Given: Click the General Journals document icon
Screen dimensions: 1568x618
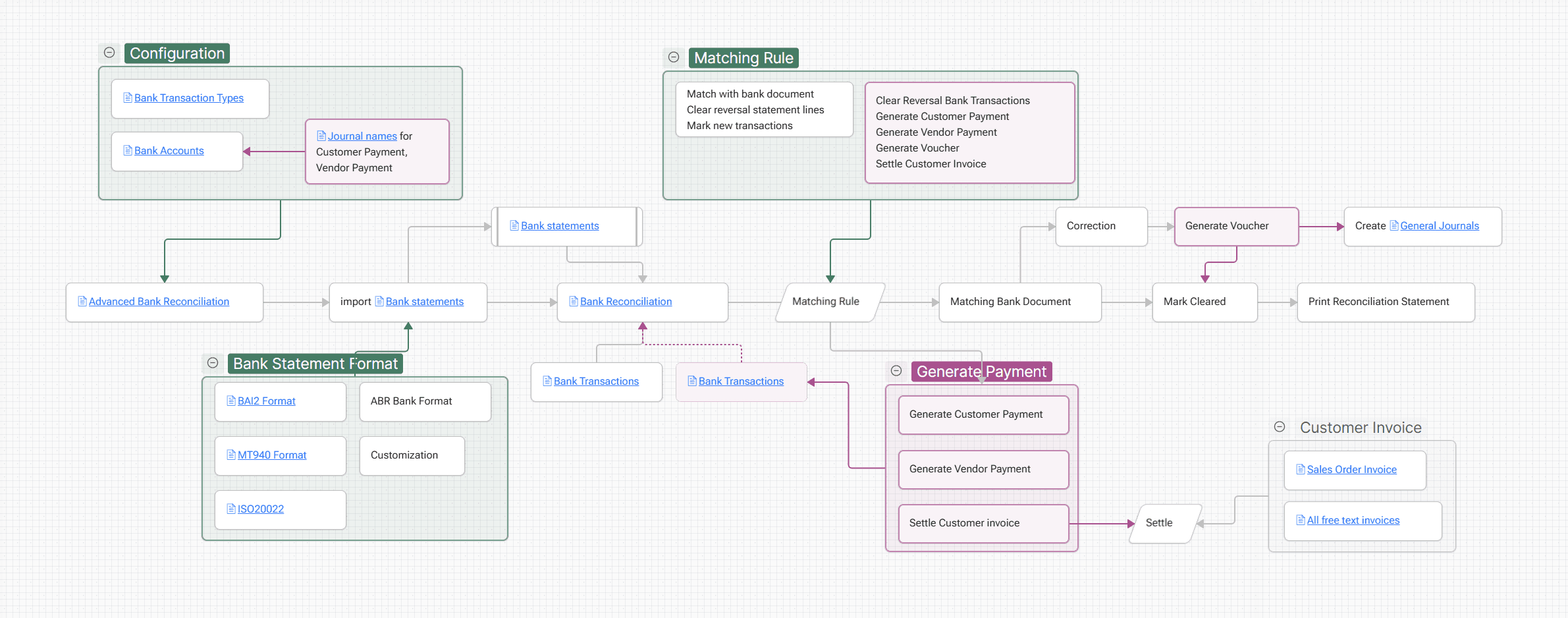Looking at the screenshot, I should tap(1394, 225).
